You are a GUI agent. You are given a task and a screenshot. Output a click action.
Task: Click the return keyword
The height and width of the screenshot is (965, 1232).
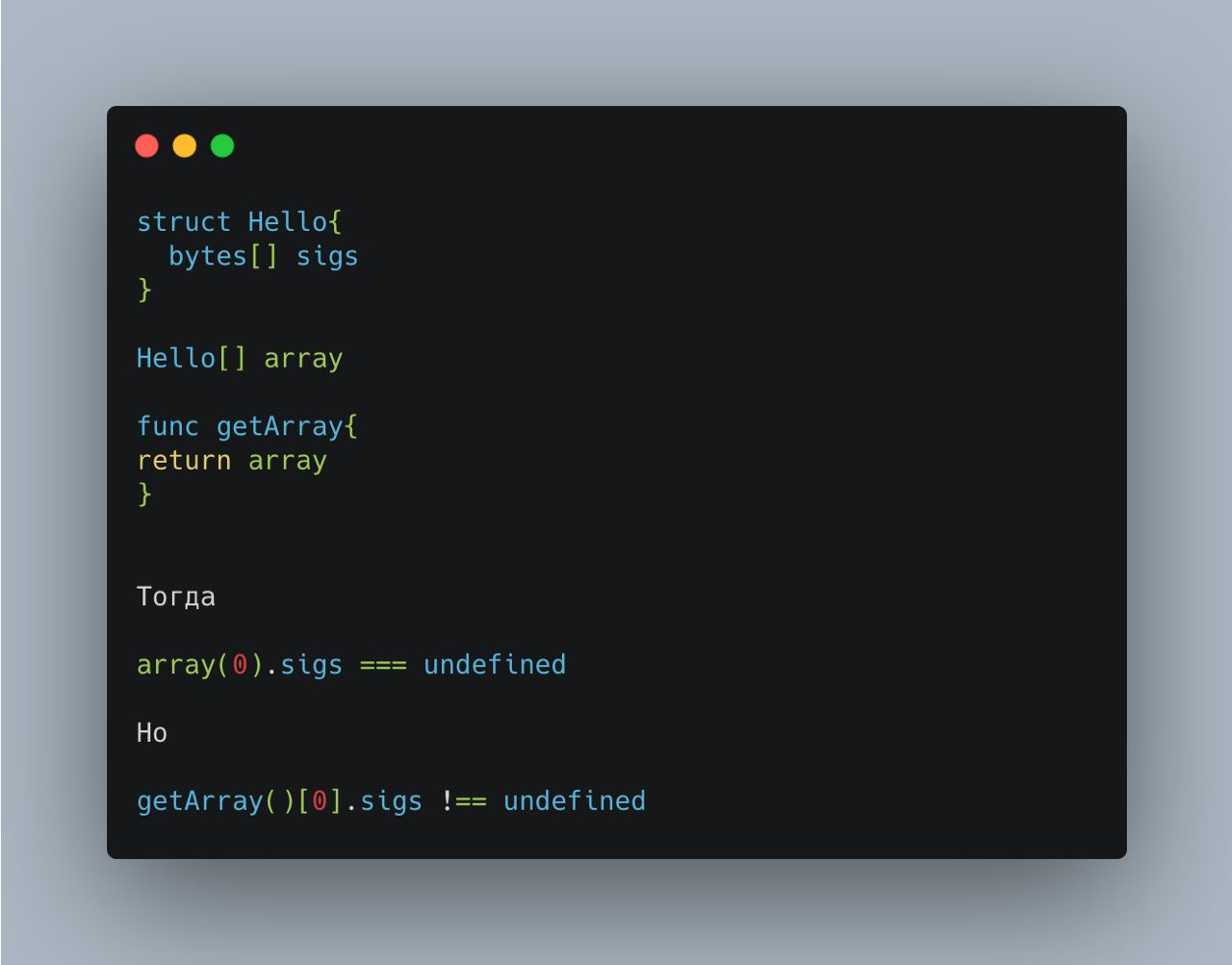click(184, 461)
